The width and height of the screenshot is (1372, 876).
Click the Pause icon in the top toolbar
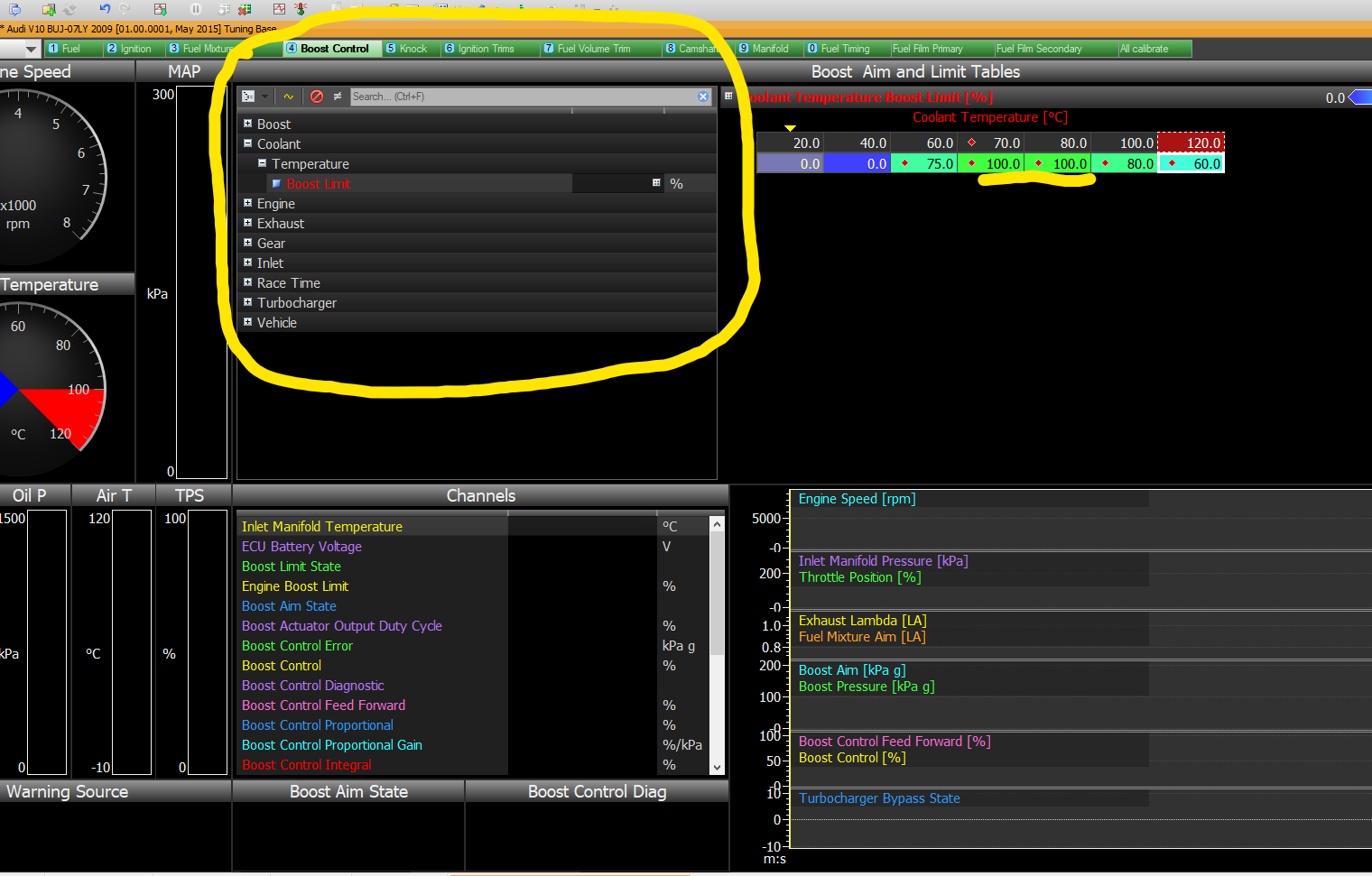tap(194, 9)
